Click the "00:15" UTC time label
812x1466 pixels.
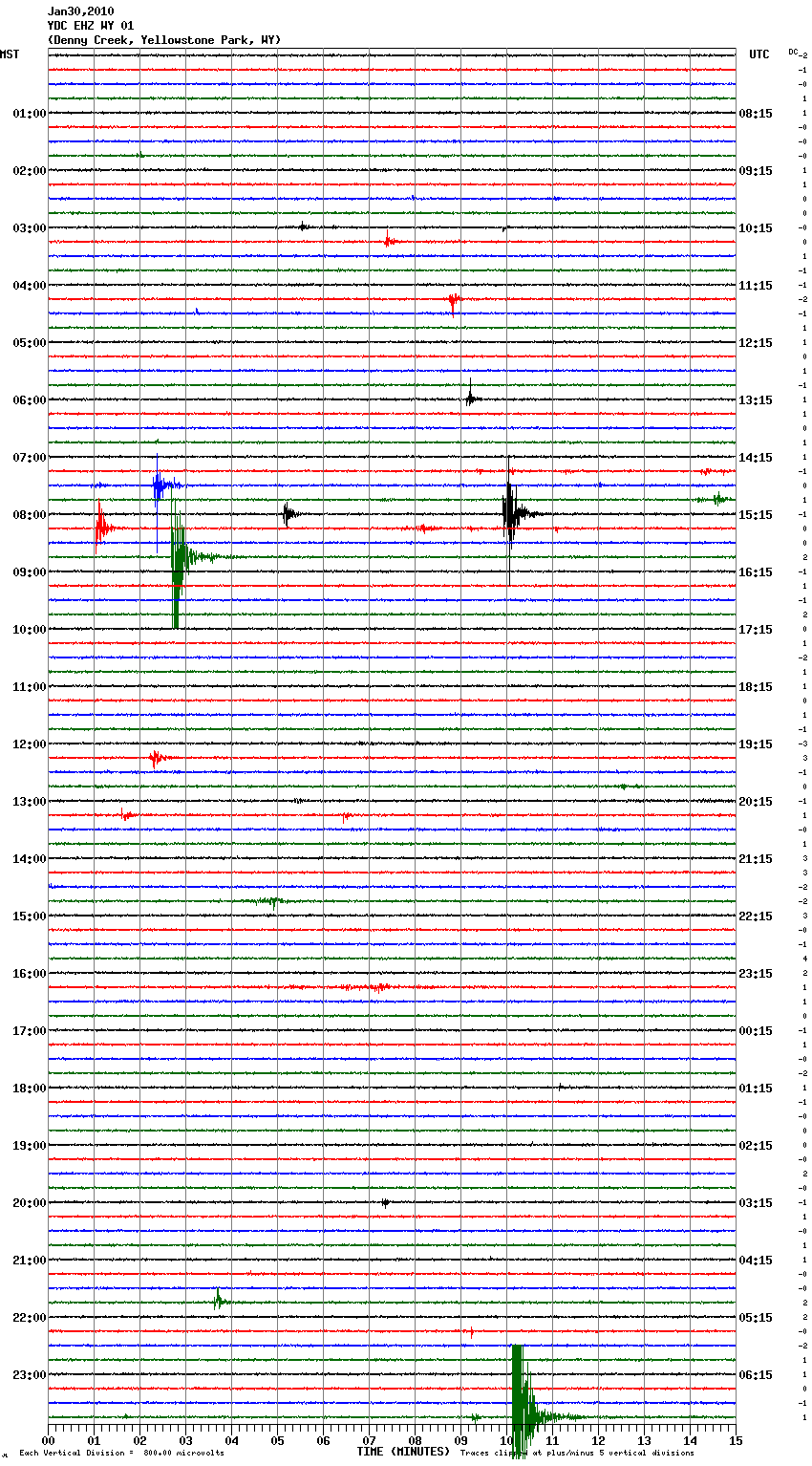click(x=756, y=1031)
